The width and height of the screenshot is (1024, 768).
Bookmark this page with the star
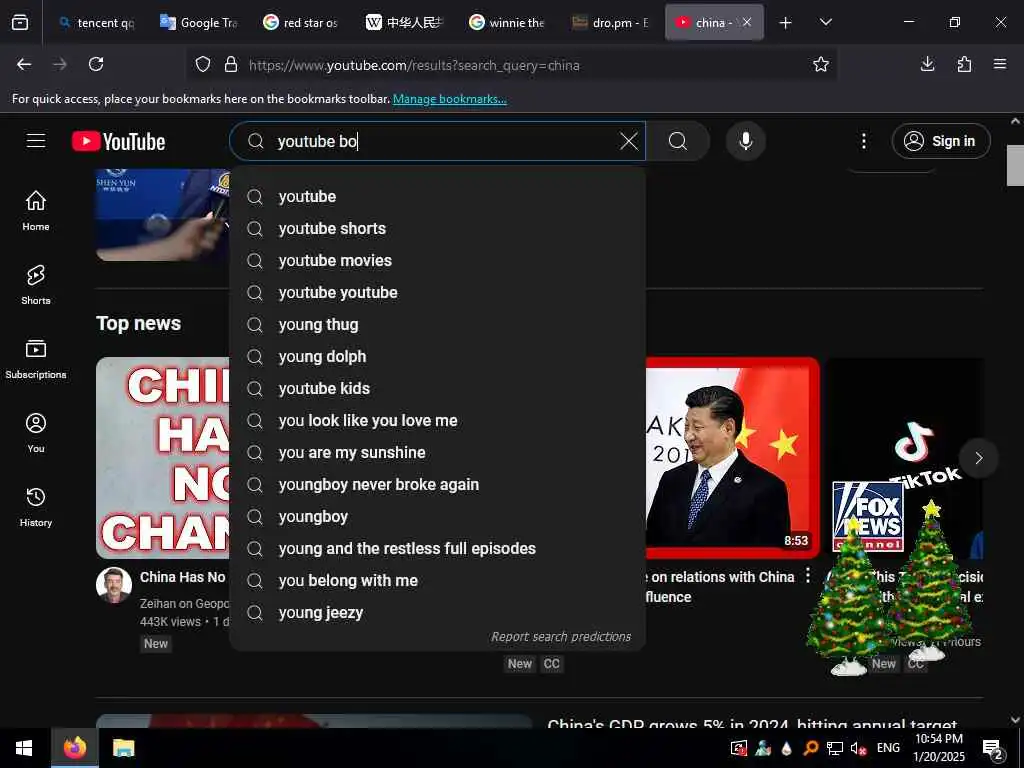(x=820, y=64)
